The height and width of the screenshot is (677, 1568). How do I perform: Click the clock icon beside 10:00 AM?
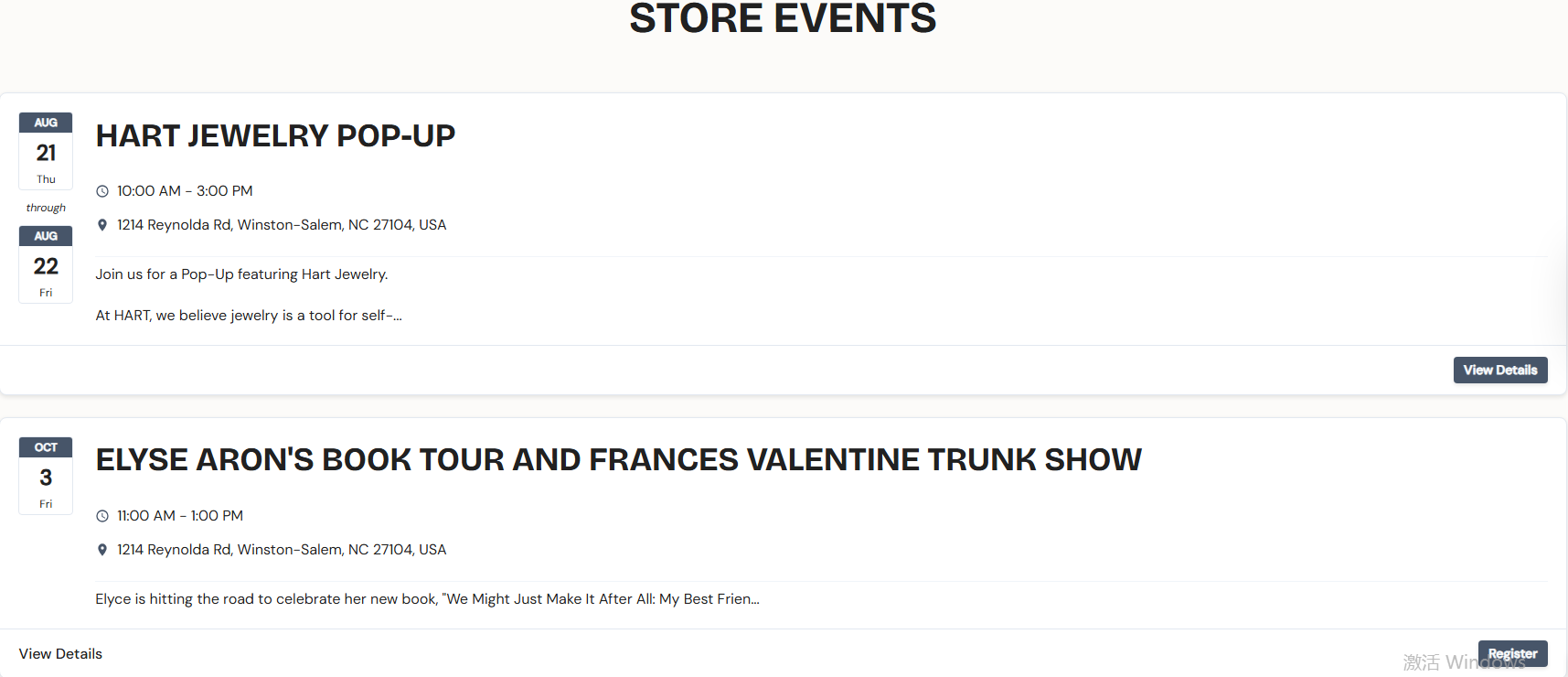tap(102, 191)
